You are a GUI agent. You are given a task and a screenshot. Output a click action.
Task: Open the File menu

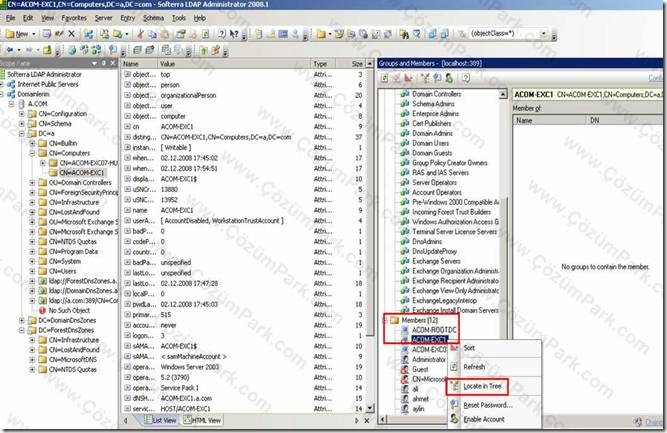click(11, 18)
